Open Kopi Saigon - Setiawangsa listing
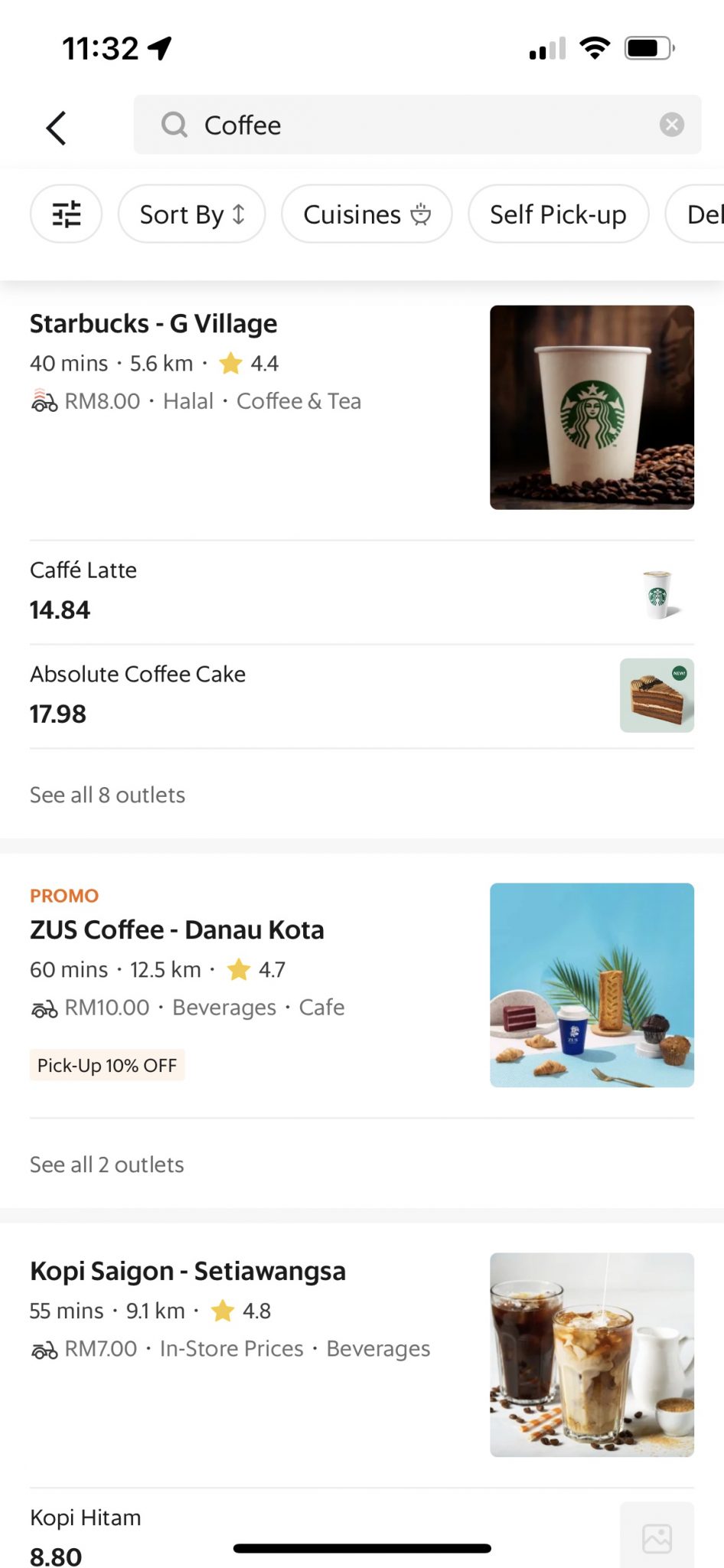The width and height of the screenshot is (724, 1568). [188, 1272]
